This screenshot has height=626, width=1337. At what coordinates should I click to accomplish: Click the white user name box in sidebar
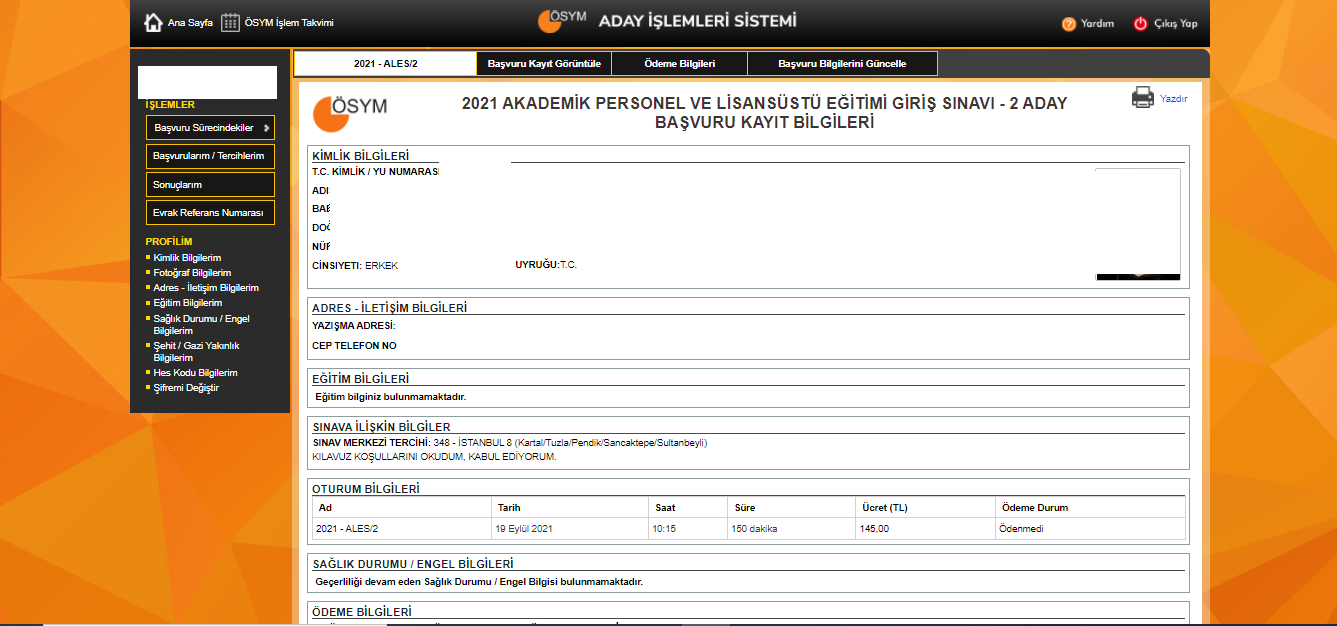tap(207, 82)
